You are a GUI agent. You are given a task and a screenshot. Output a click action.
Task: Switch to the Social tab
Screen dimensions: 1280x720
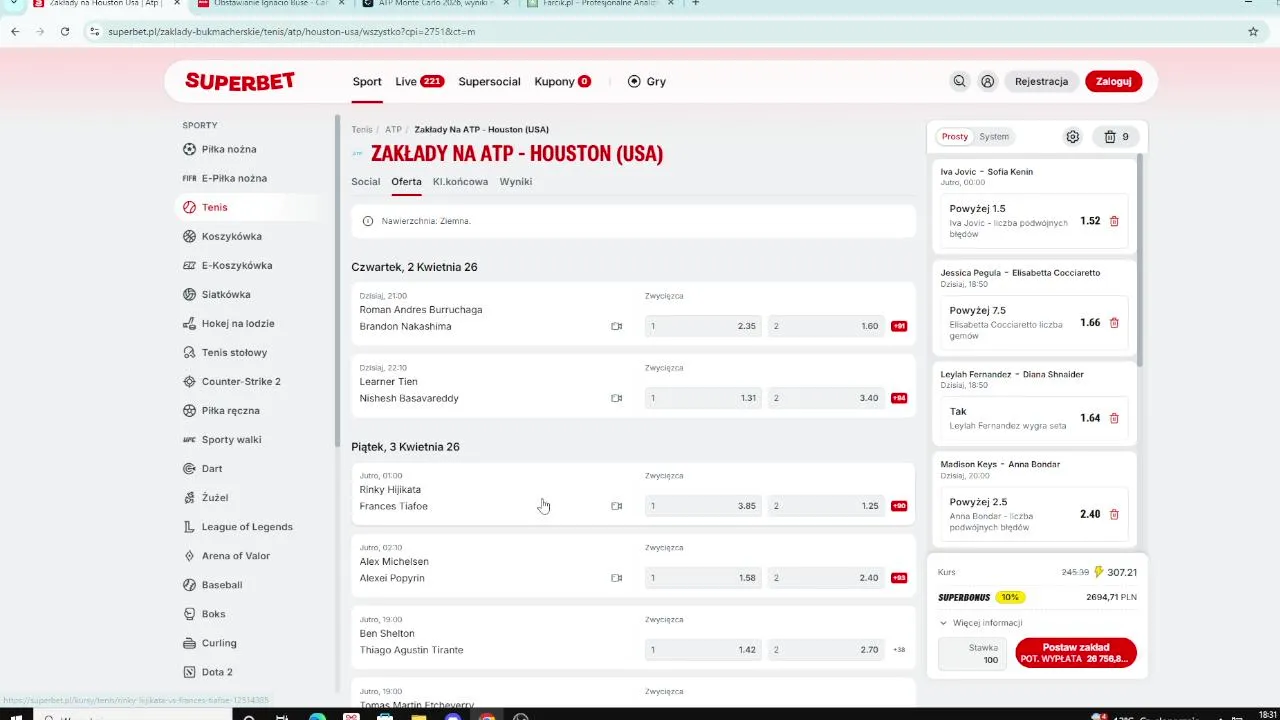(365, 181)
